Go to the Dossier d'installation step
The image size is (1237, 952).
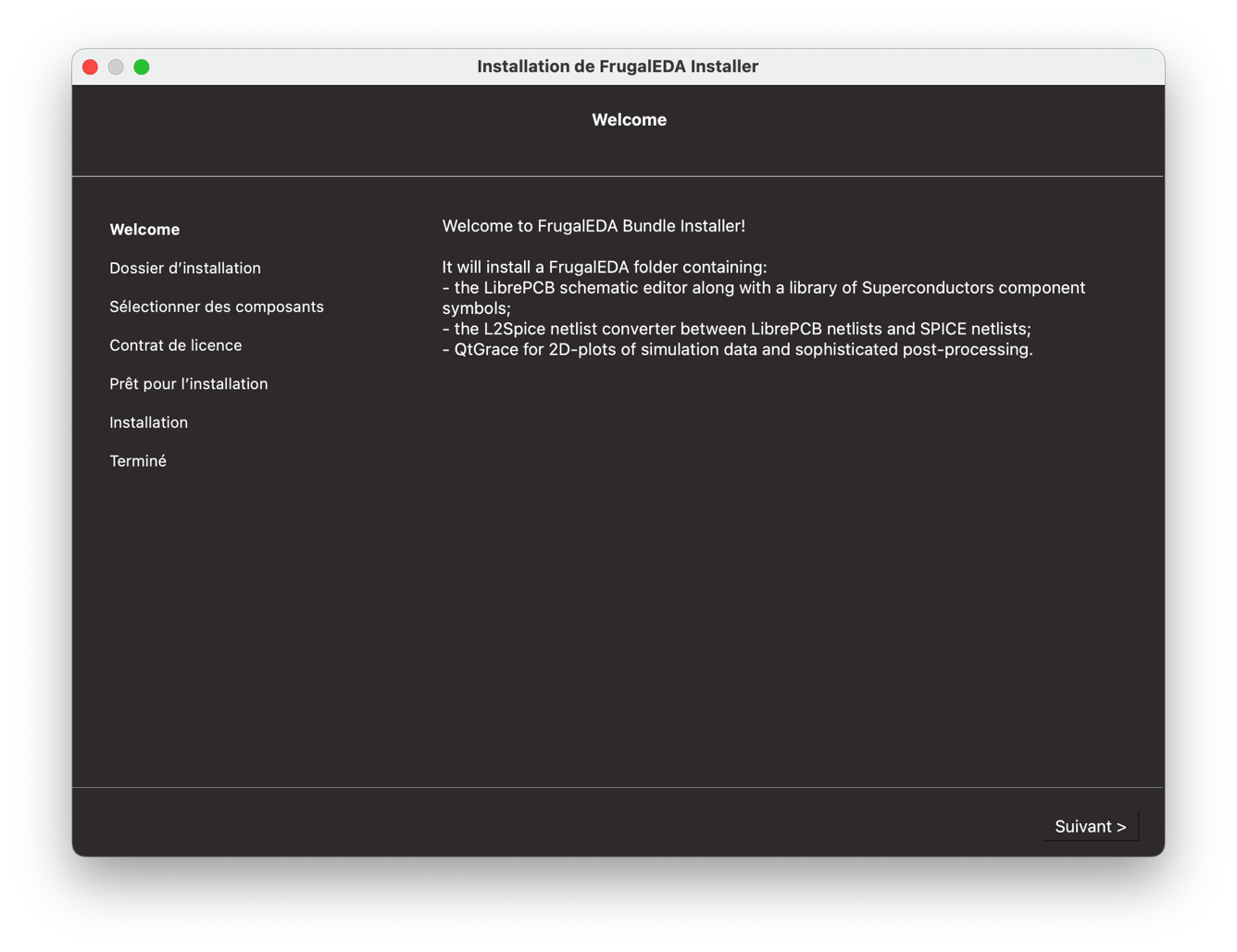point(185,269)
